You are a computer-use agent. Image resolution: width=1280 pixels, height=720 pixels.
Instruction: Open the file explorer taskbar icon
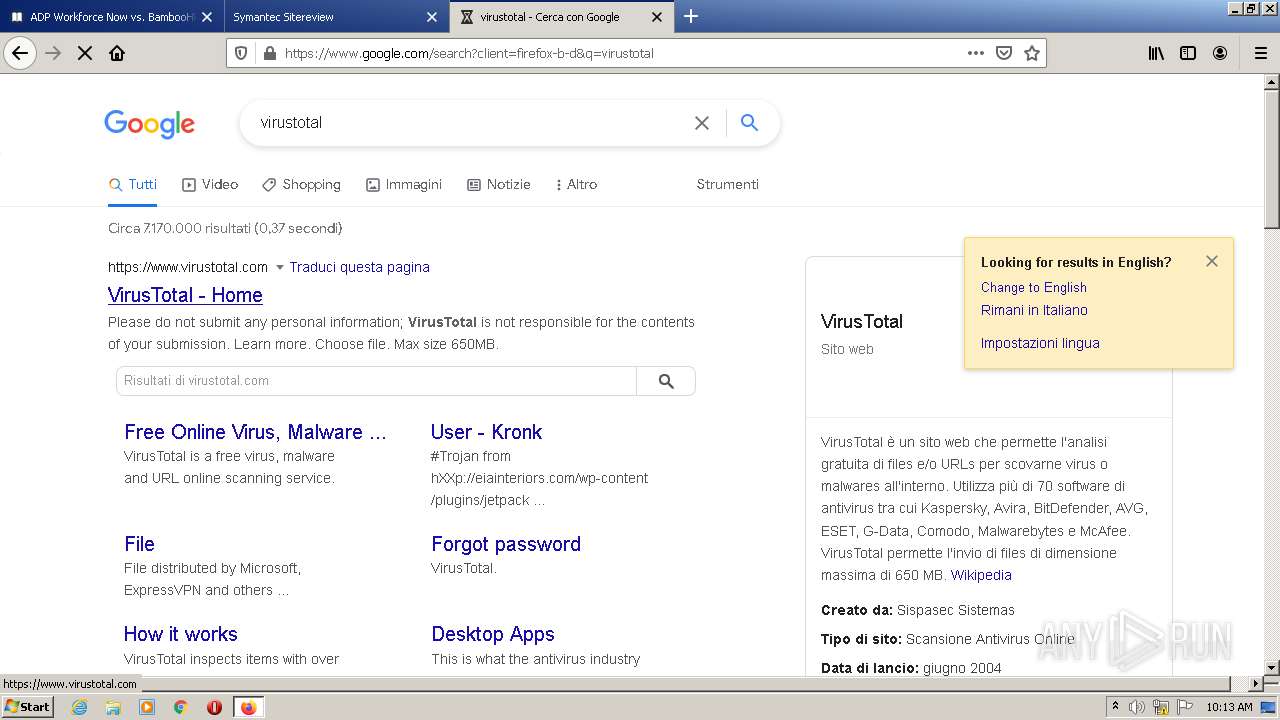113,707
